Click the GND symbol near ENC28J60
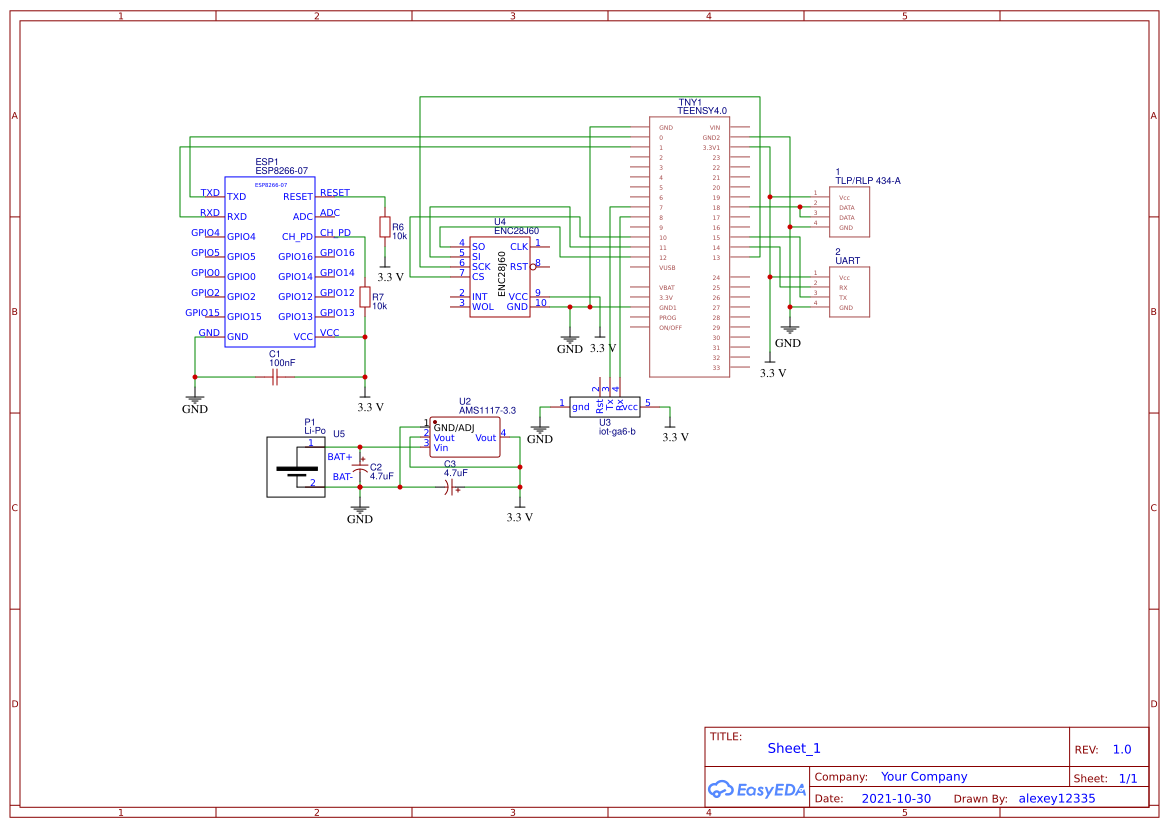Screen dimensions: 1169x828 click(570, 344)
